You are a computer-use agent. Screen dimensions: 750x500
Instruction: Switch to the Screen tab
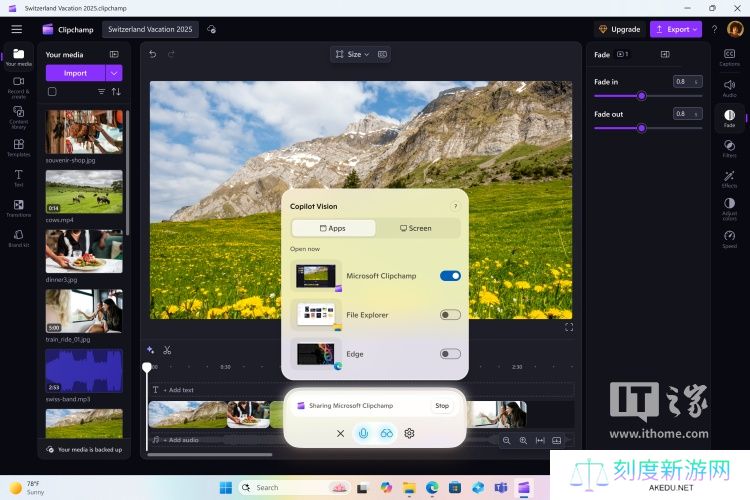pos(416,228)
